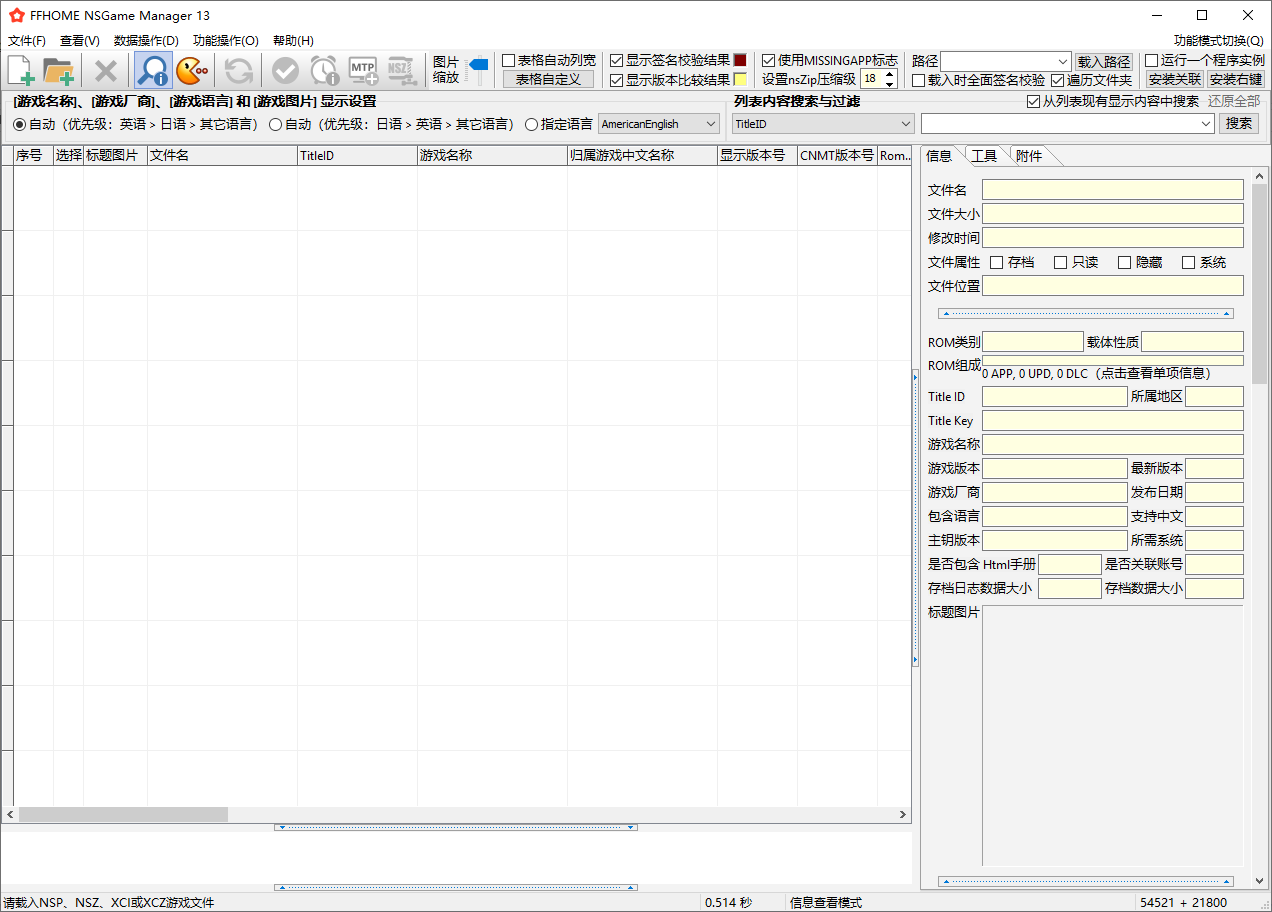Click the MTP install icon
The width and height of the screenshot is (1272, 912).
tap(362, 70)
